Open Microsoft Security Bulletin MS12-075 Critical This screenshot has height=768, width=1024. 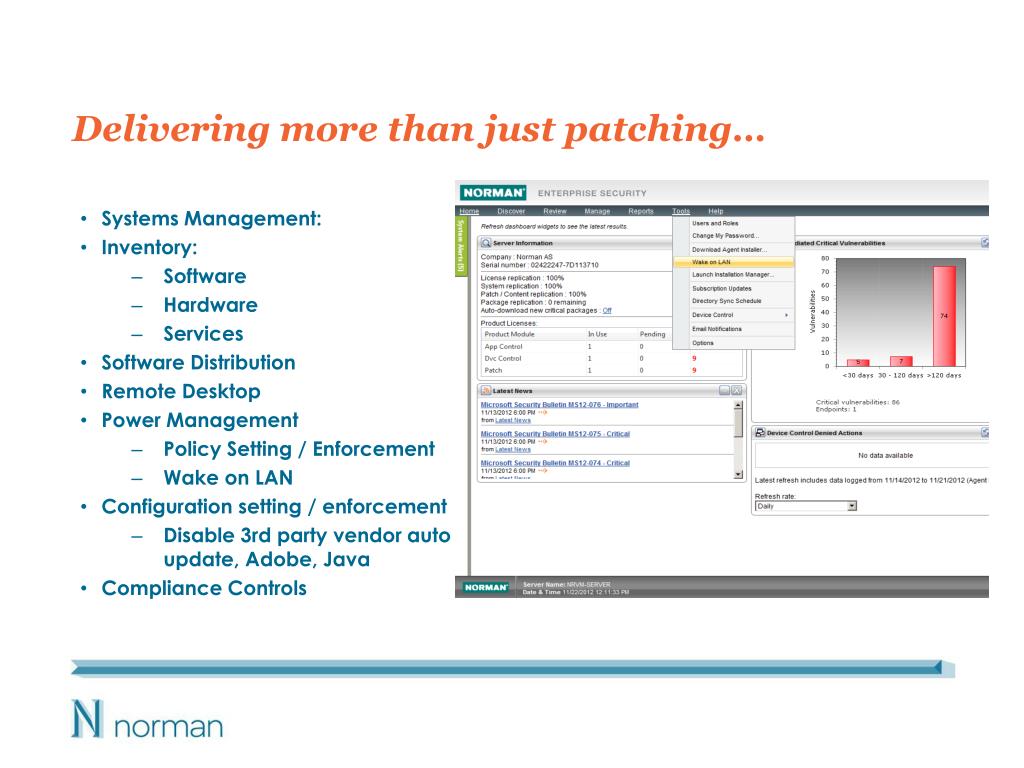pyautogui.click(x=555, y=434)
